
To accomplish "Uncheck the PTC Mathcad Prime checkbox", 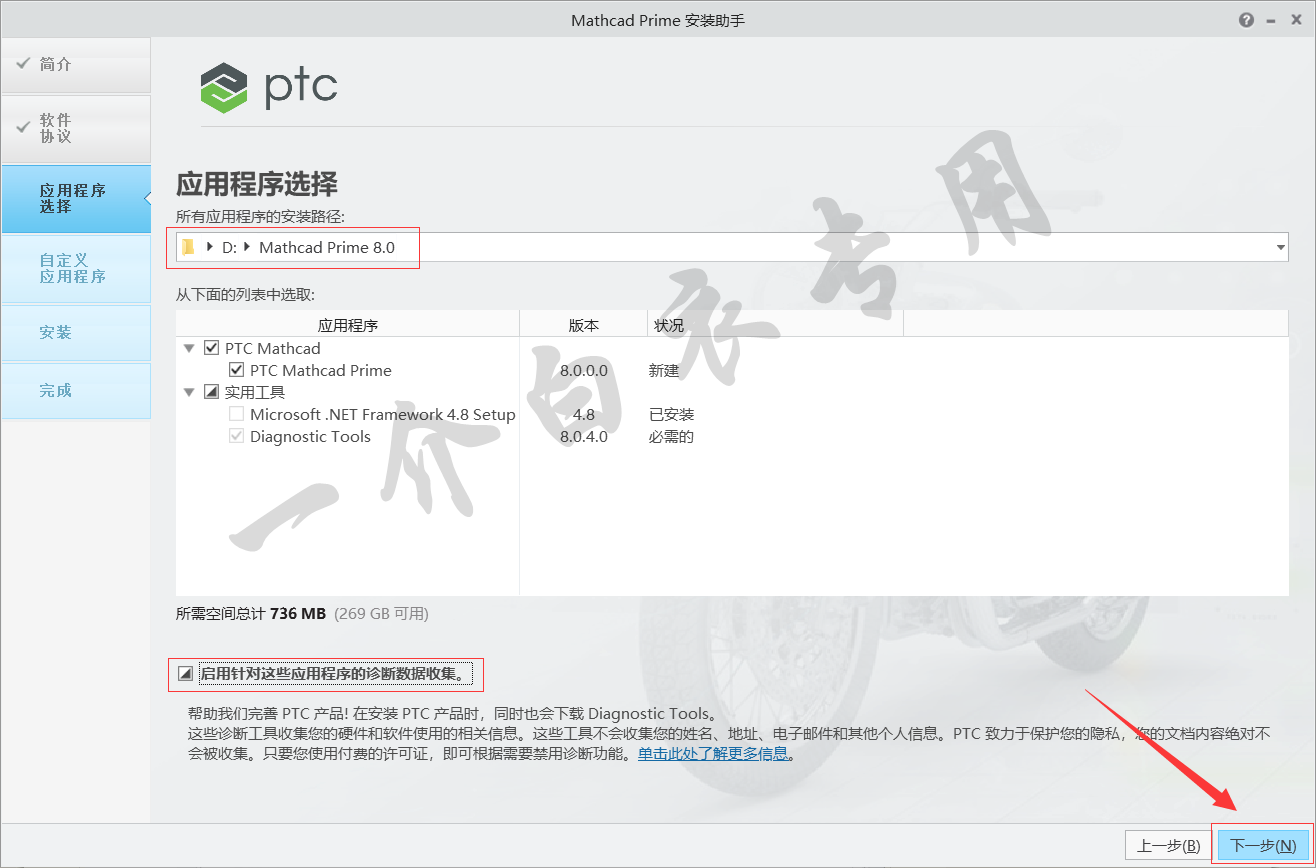I will click(237, 370).
